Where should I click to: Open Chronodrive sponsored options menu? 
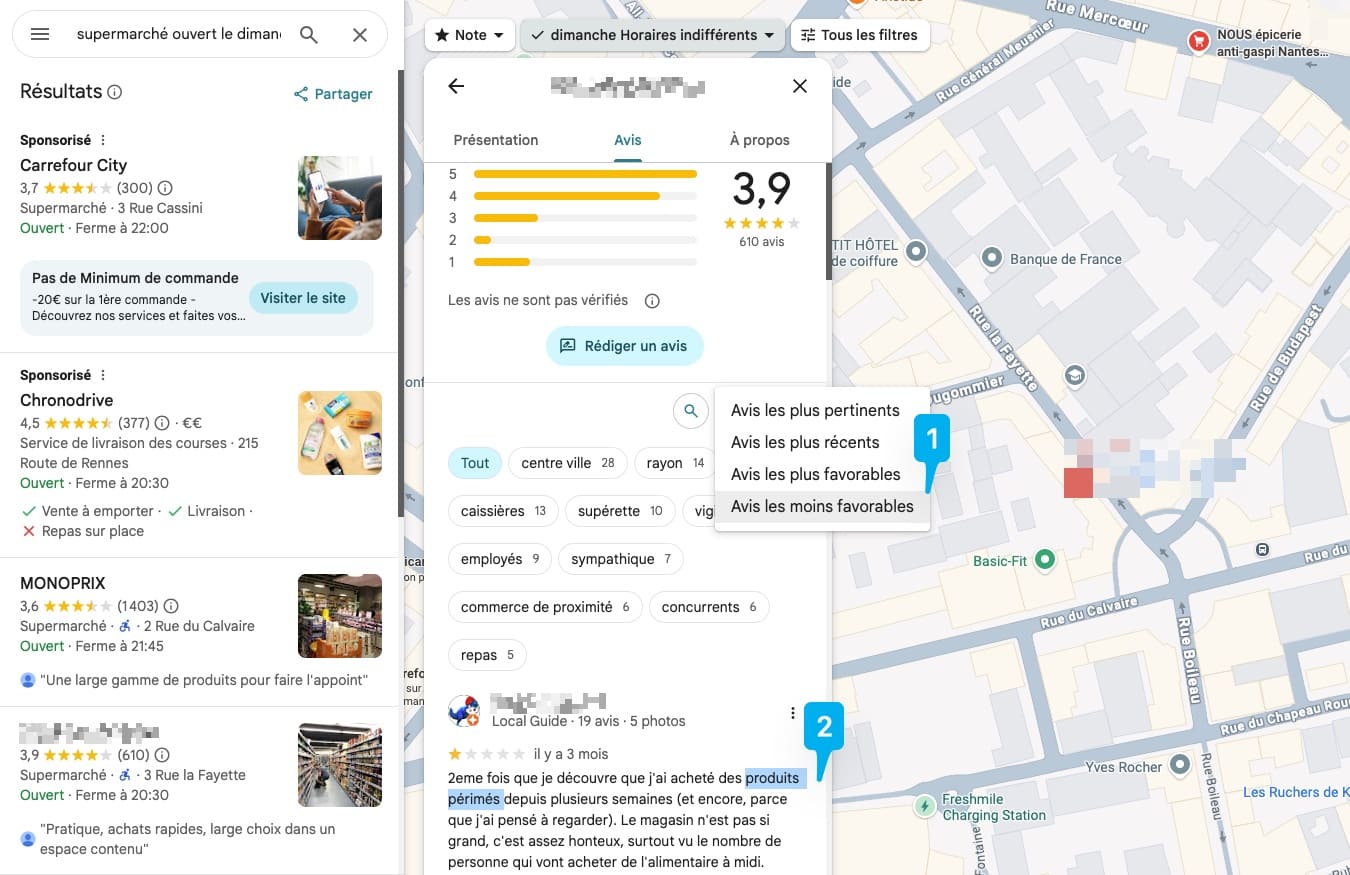(102, 375)
